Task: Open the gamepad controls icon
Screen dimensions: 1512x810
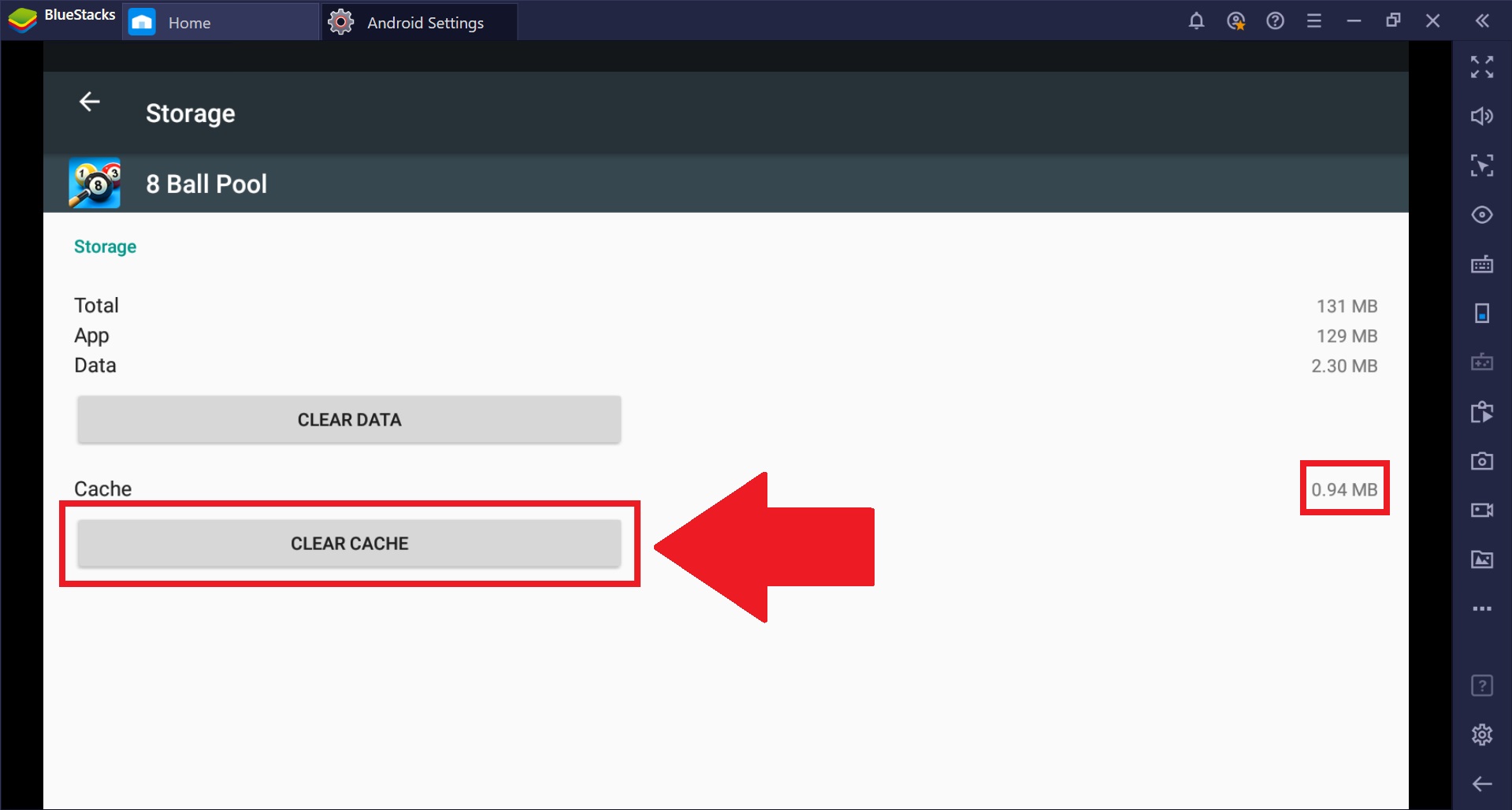Action: coord(1482,362)
